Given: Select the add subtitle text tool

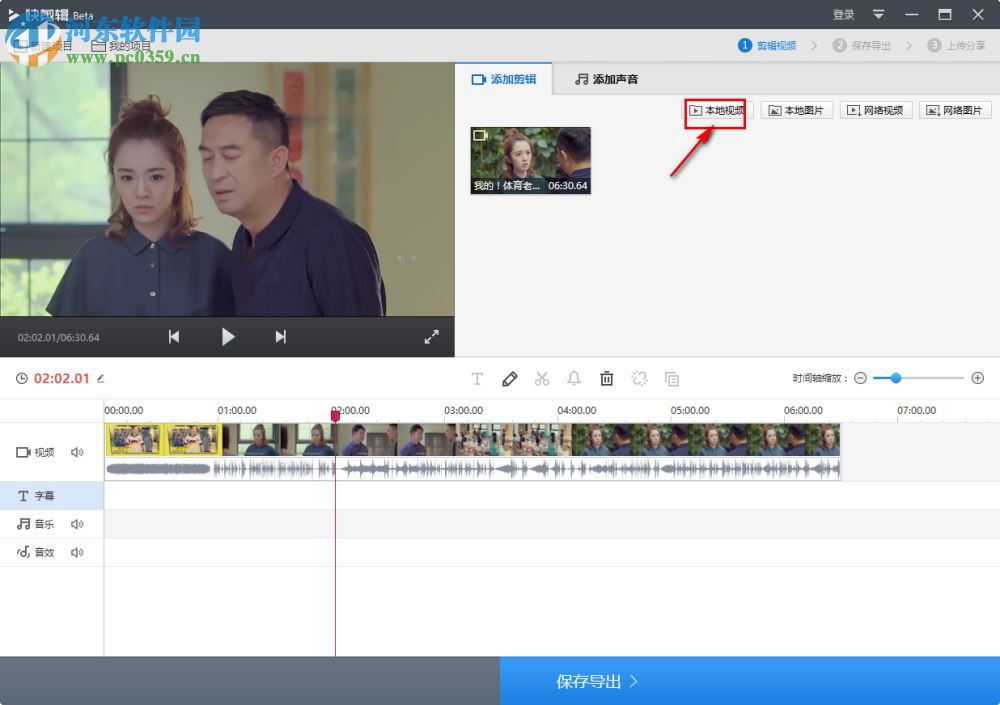Looking at the screenshot, I should tap(477, 379).
